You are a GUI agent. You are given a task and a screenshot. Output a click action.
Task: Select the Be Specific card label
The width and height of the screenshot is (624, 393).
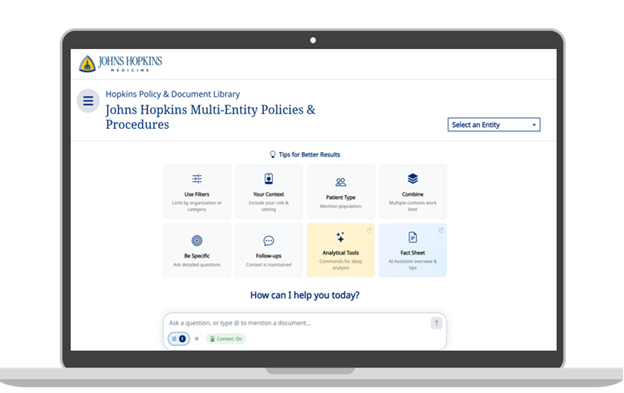(197, 256)
